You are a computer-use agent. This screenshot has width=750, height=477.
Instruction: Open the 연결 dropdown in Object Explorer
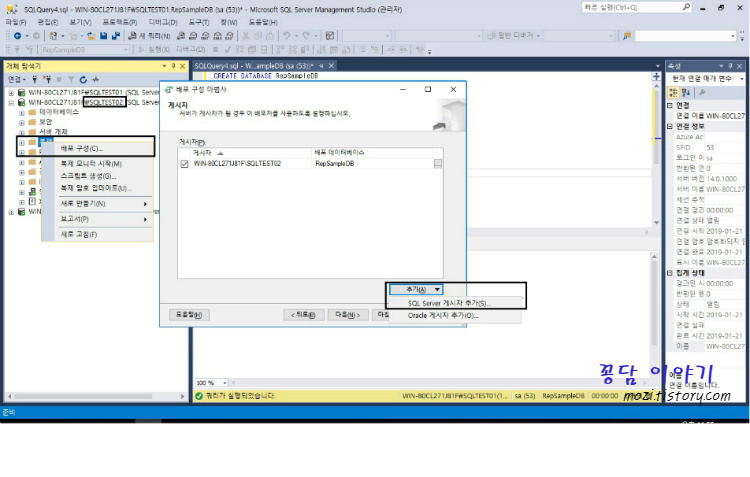(x=17, y=79)
